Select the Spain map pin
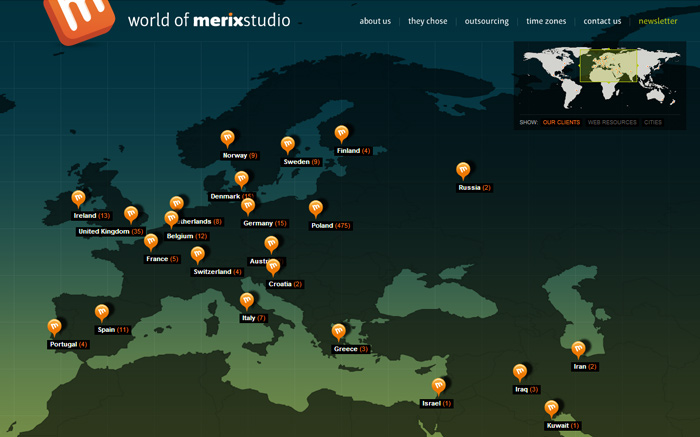The width and height of the screenshot is (700, 437). click(102, 313)
